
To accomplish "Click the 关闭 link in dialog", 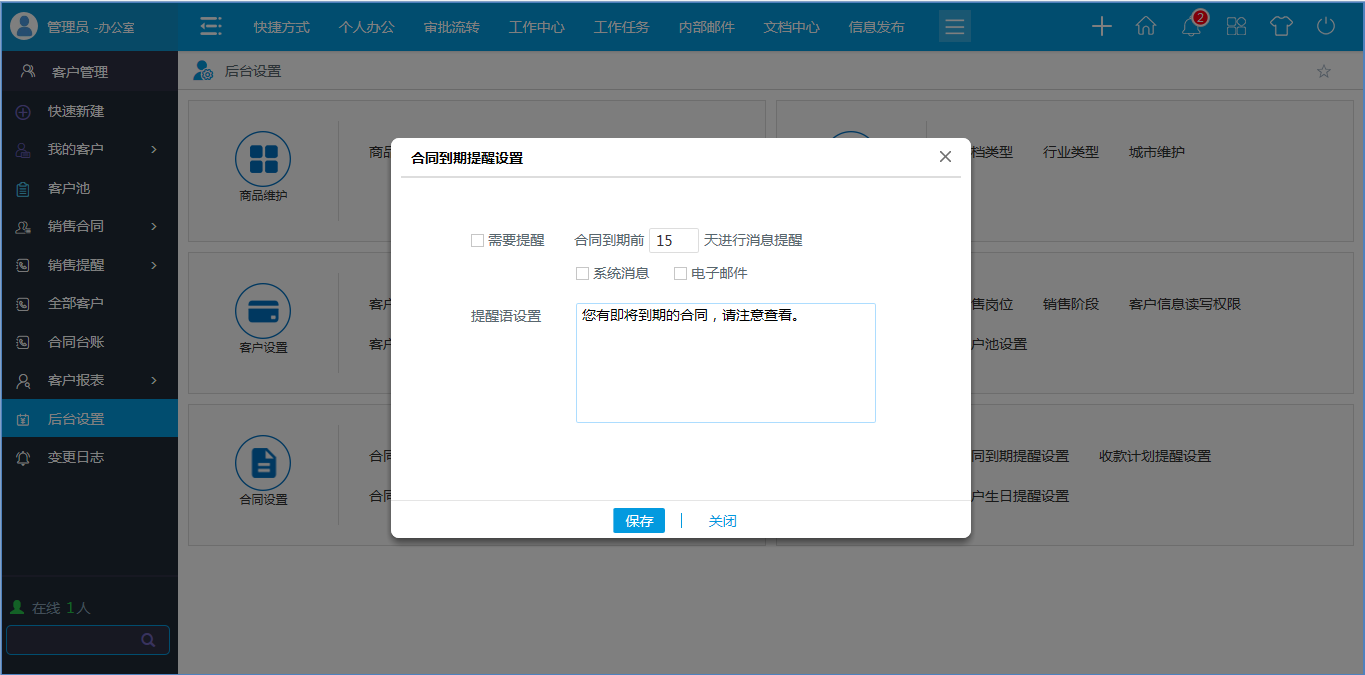I will (723, 521).
